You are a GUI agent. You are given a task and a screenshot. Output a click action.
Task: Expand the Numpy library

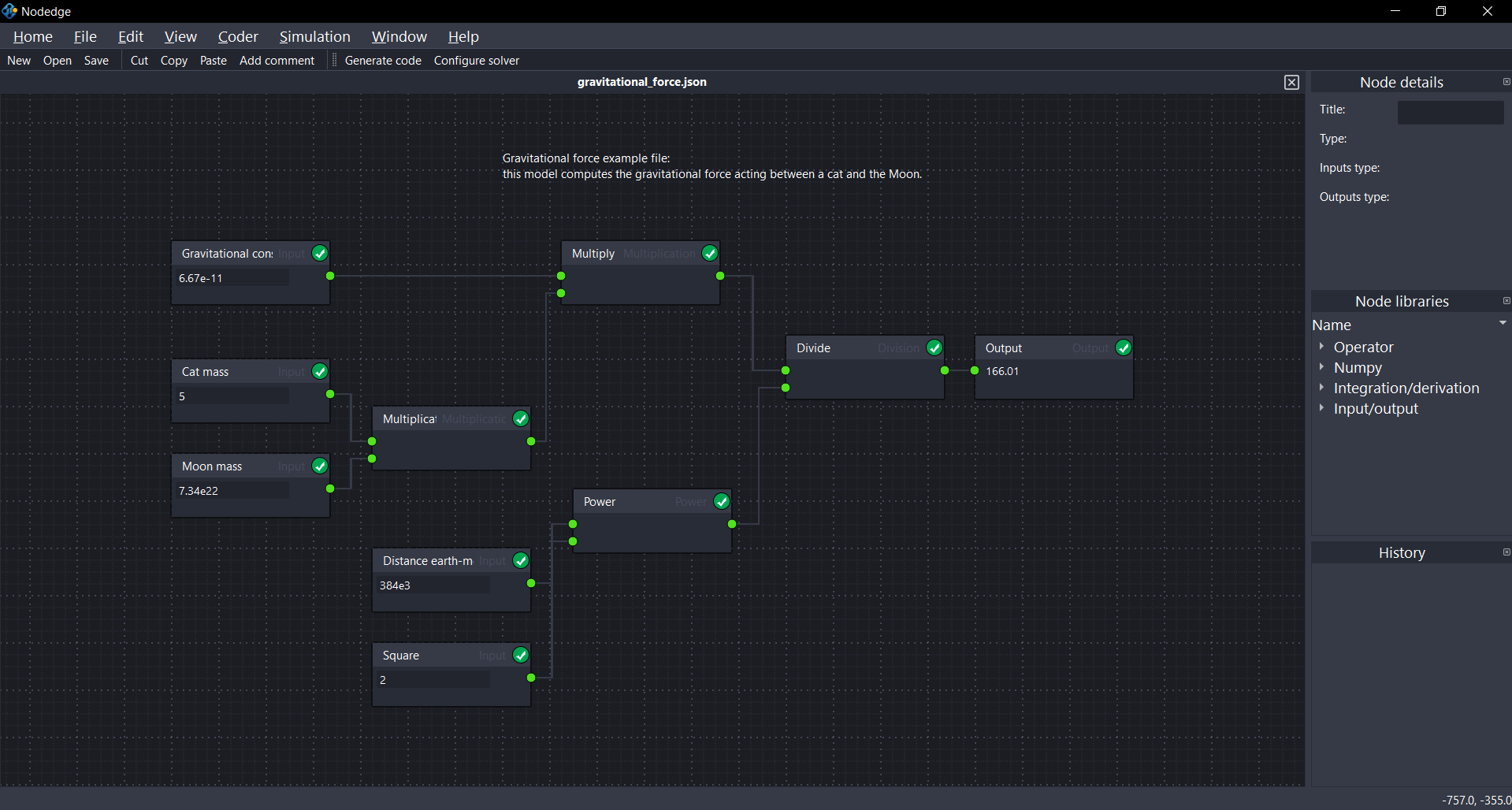[x=1321, y=366]
